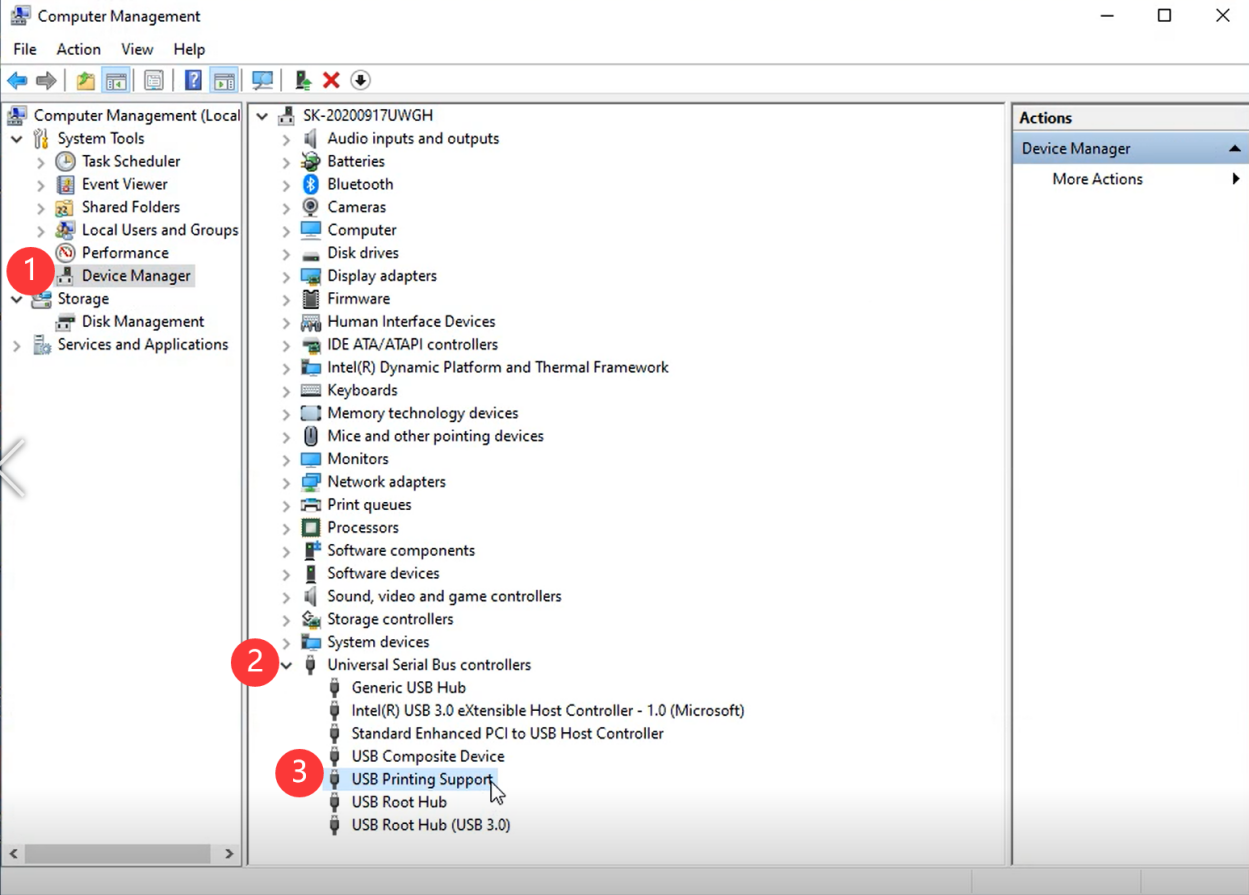Select USB Printing Support device
Viewport: 1249px width, 895px height.
[422, 779]
